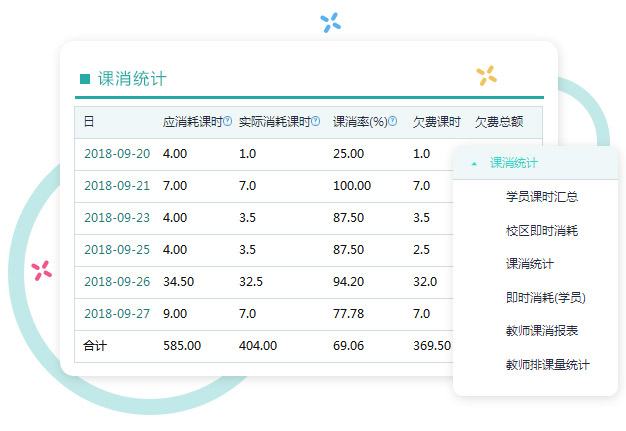Open 学员课时汇总 from the menu
Viewport: 626px width, 431px height.
pyautogui.click(x=541, y=197)
